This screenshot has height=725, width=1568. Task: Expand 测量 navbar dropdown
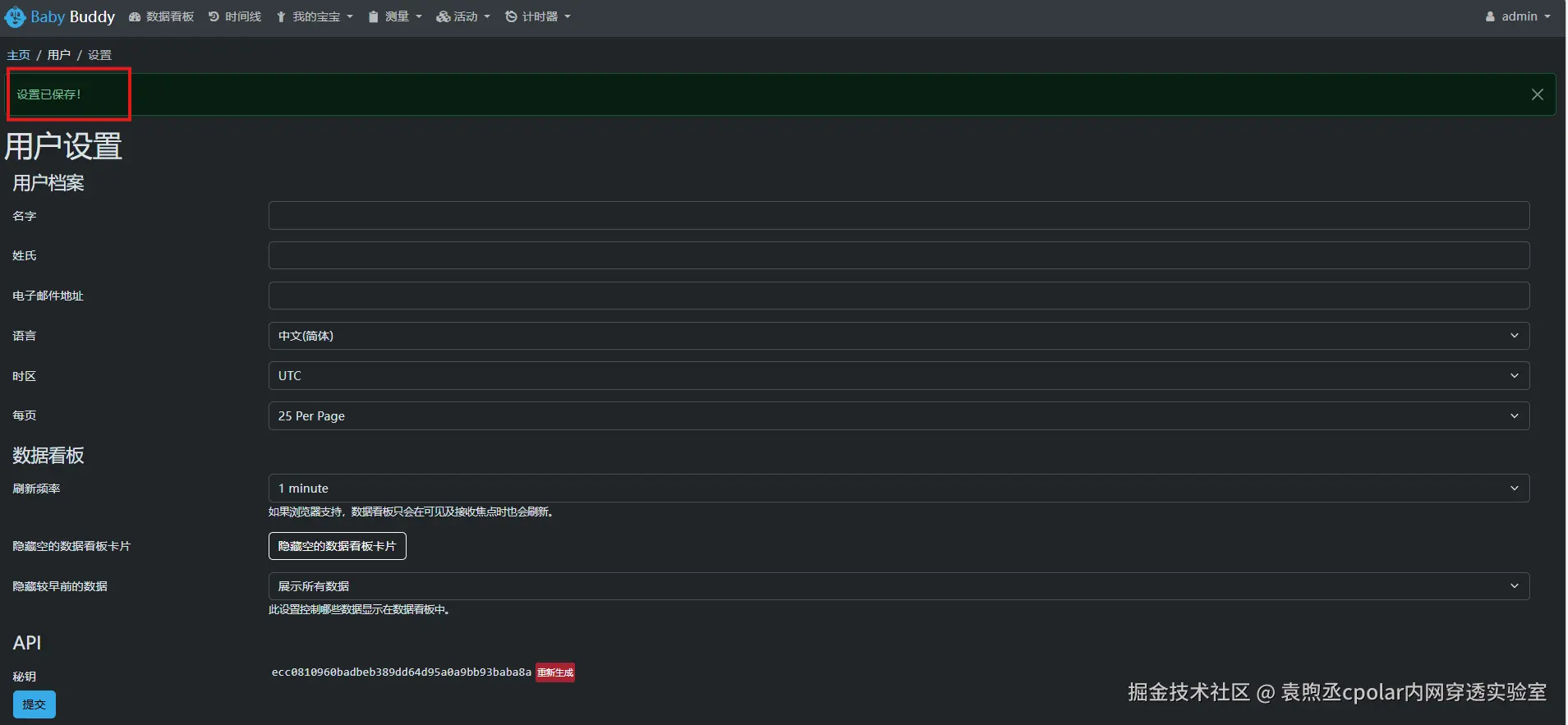(x=395, y=16)
